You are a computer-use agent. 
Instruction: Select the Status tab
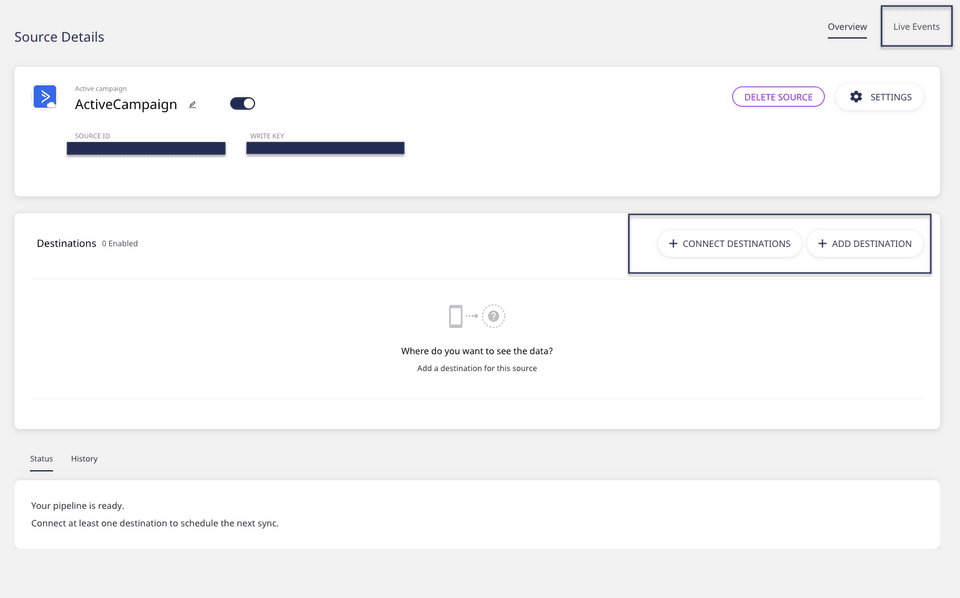(41, 459)
